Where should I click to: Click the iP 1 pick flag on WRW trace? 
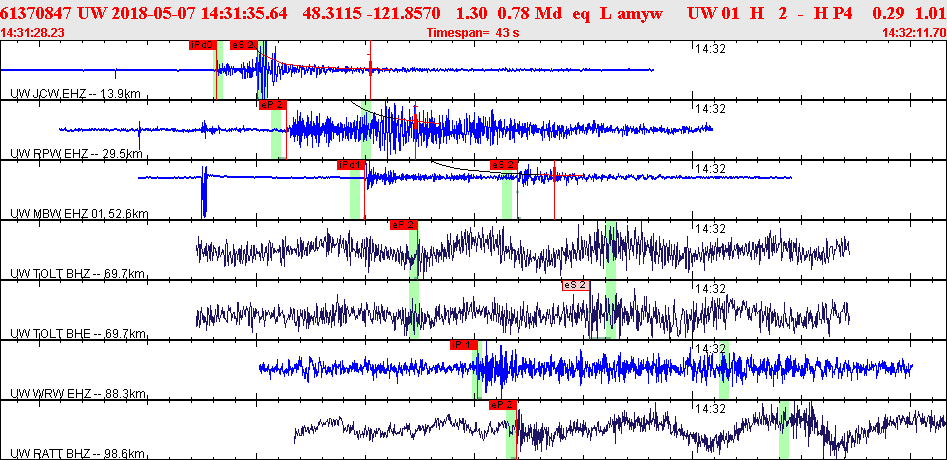[x=463, y=345]
